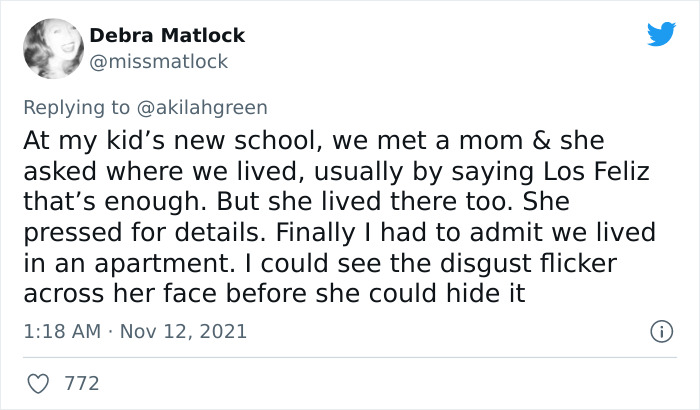Open Debra Matlock's profile picture

(49, 48)
